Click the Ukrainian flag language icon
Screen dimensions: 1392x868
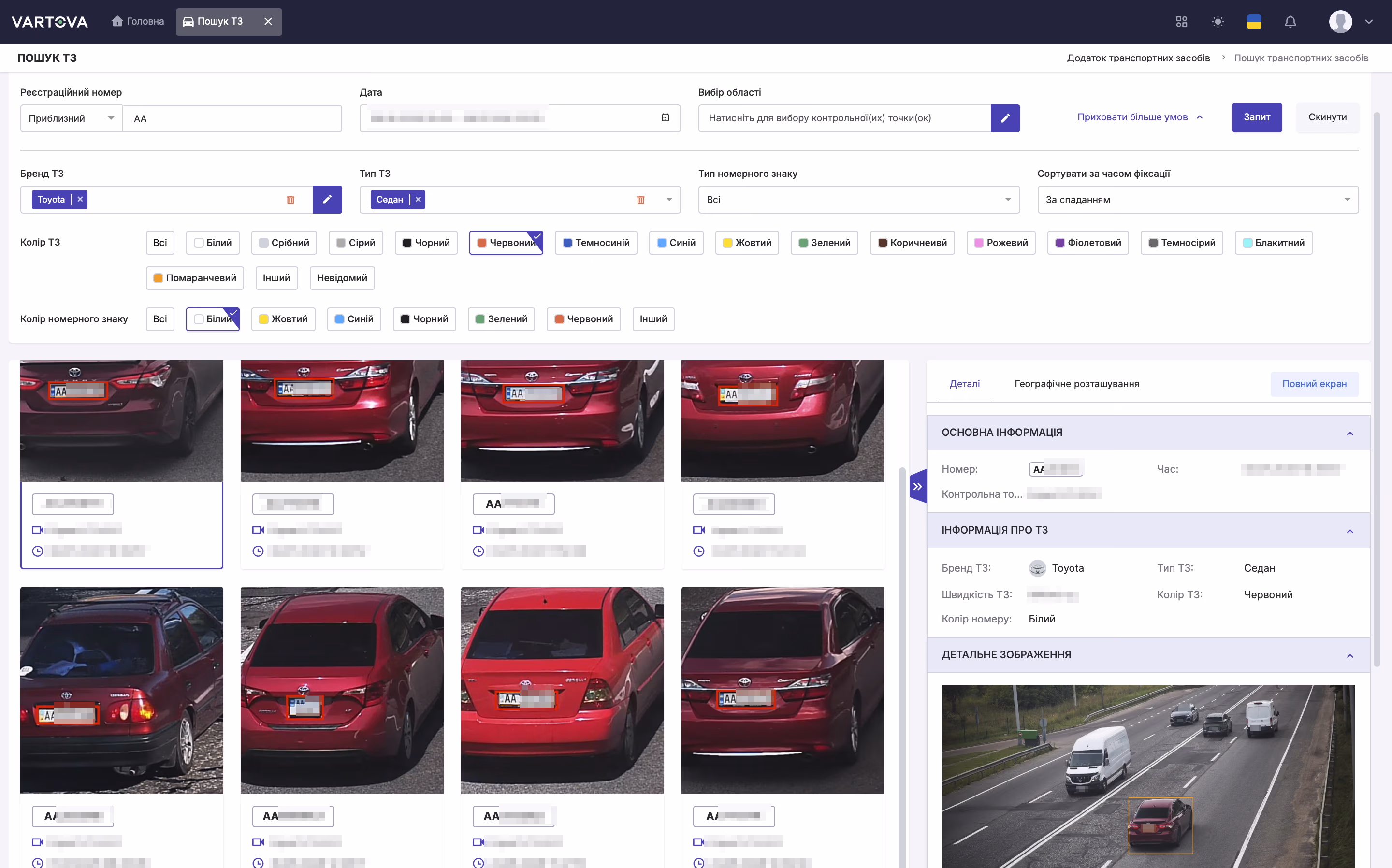(1254, 22)
